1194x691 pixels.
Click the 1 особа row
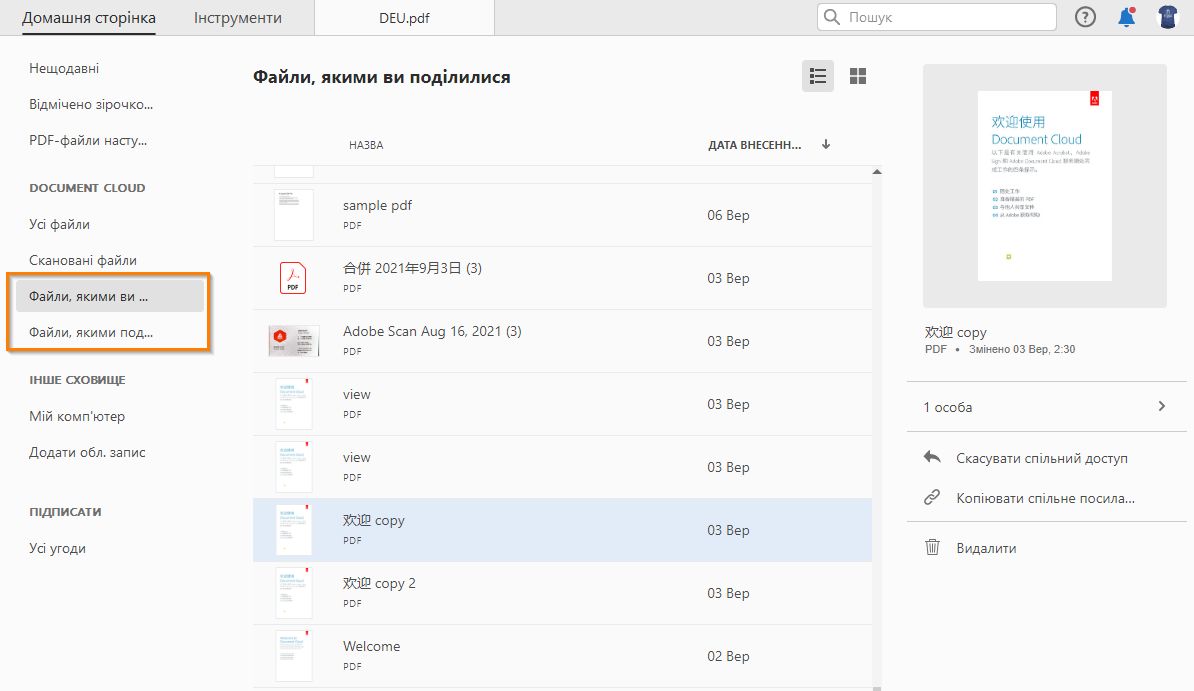point(1046,407)
